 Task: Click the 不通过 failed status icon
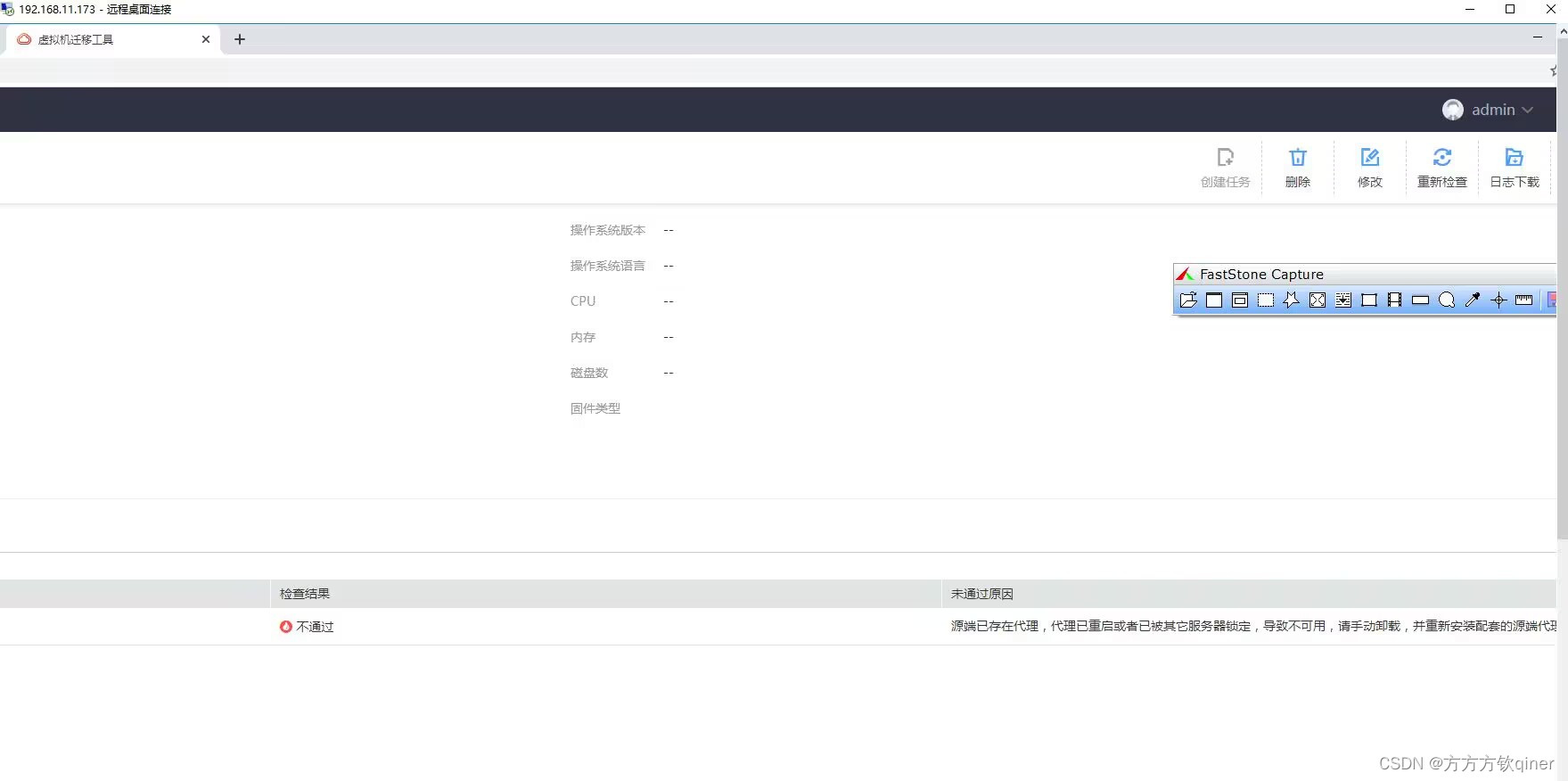(x=286, y=627)
